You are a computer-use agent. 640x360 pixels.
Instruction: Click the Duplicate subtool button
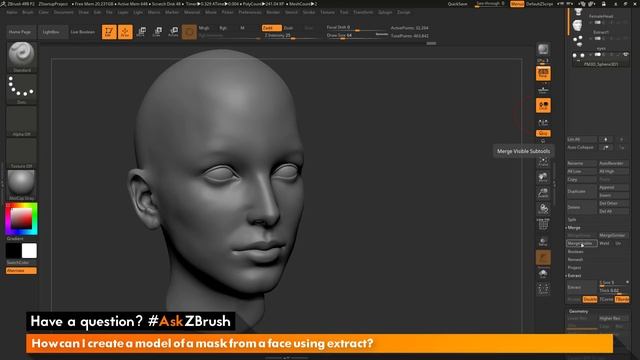pyautogui.click(x=582, y=191)
